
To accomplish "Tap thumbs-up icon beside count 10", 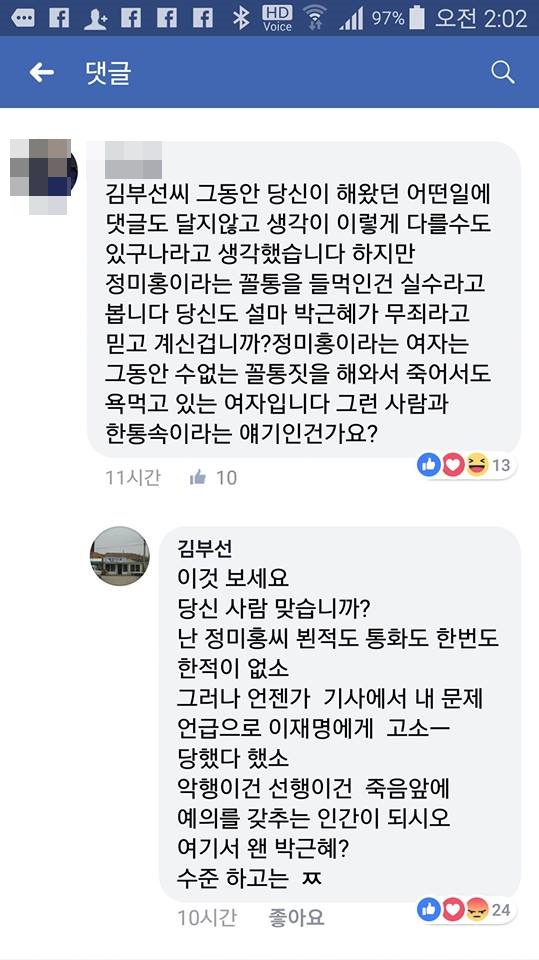I will 198,478.
